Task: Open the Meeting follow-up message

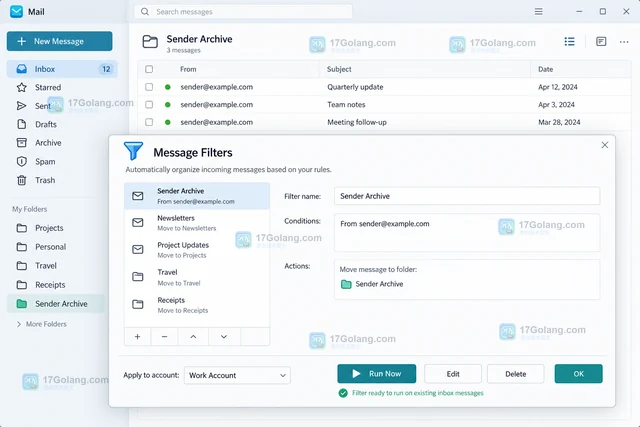Action: click(x=384, y=122)
